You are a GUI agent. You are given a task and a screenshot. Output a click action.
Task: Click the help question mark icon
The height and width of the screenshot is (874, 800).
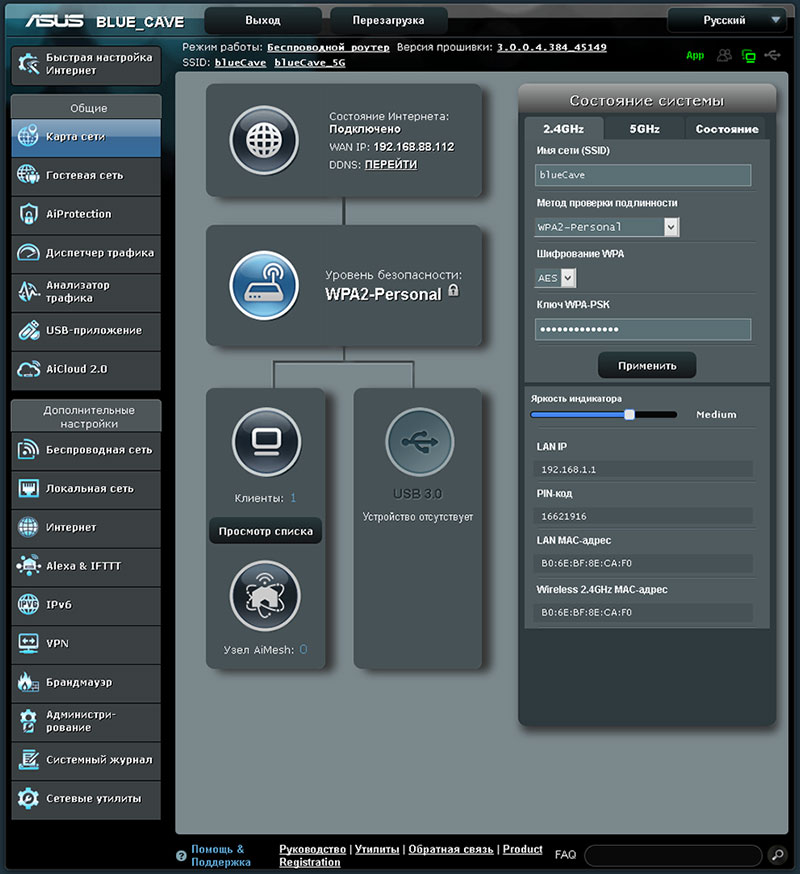(181, 856)
